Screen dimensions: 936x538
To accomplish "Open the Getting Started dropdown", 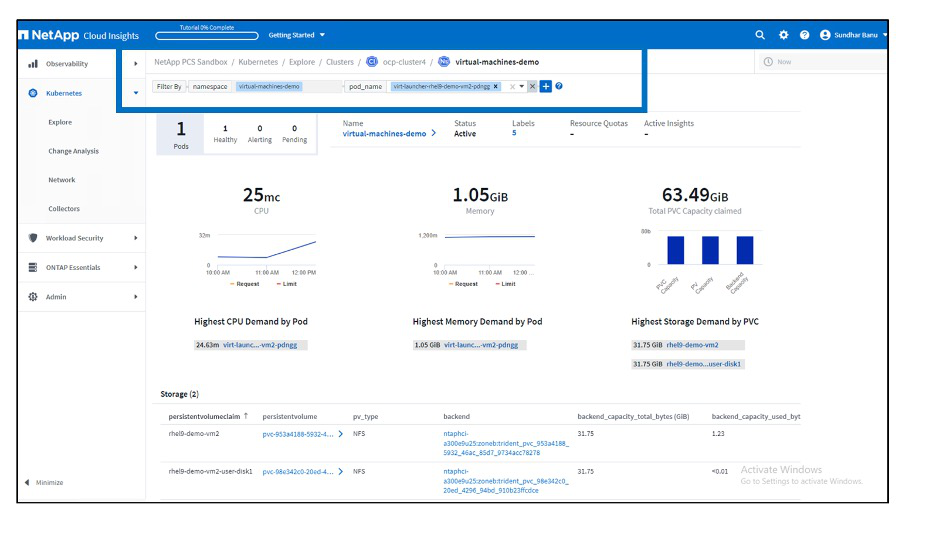I will [x=296, y=35].
